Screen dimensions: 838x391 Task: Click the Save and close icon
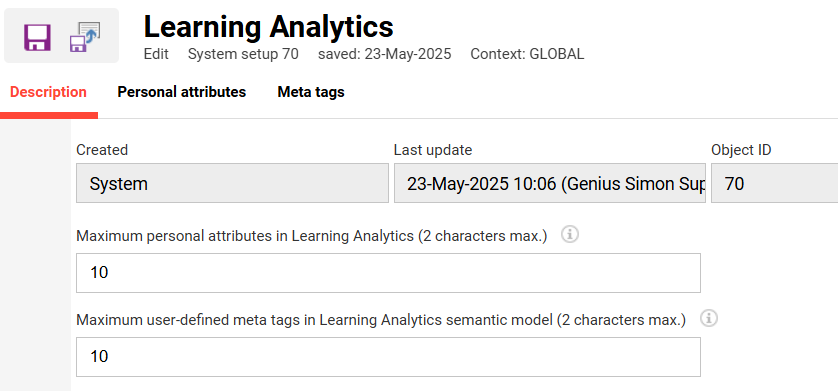[x=85, y=36]
